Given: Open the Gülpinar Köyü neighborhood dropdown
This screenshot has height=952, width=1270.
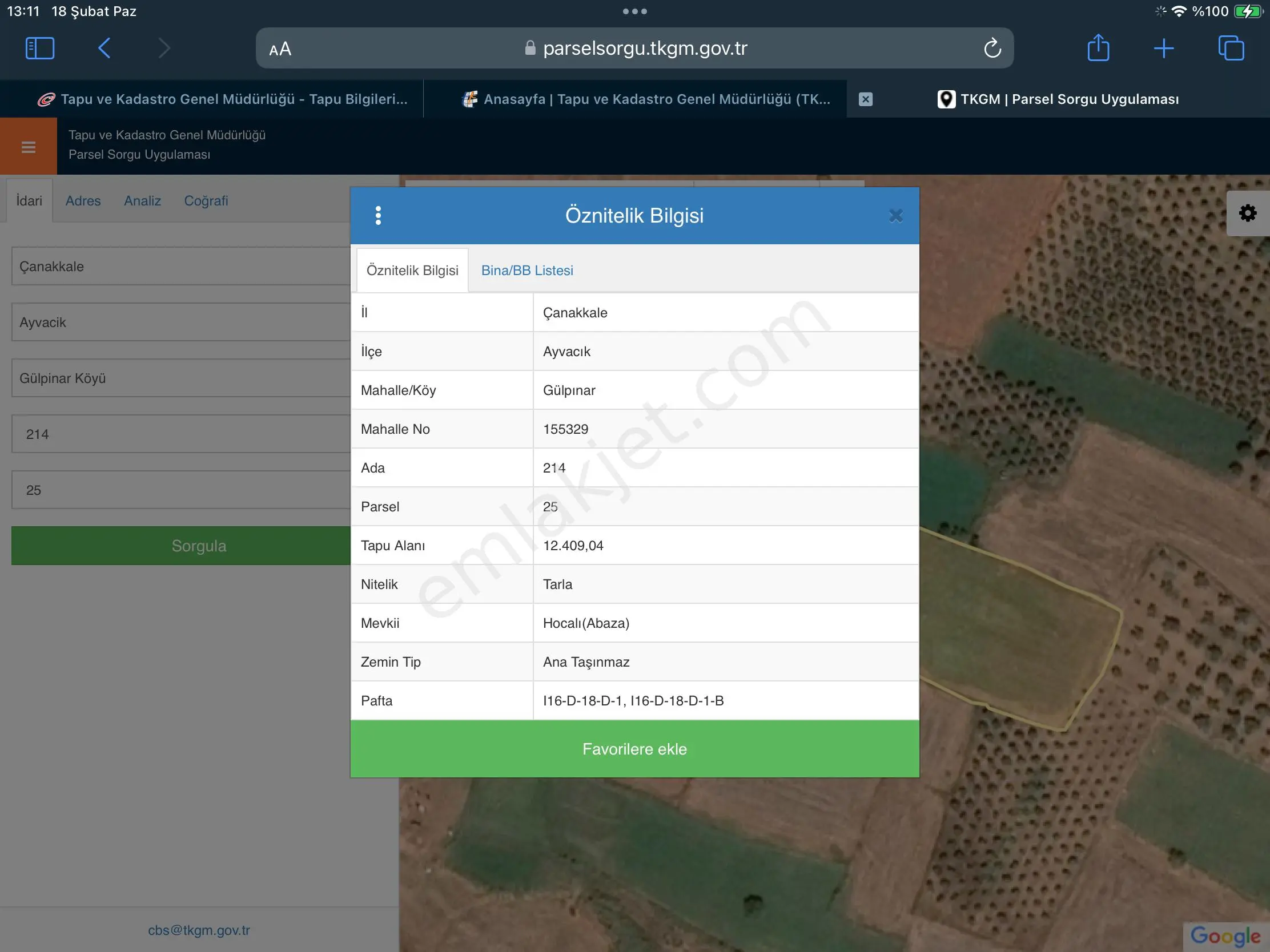Looking at the screenshot, I should [x=181, y=378].
